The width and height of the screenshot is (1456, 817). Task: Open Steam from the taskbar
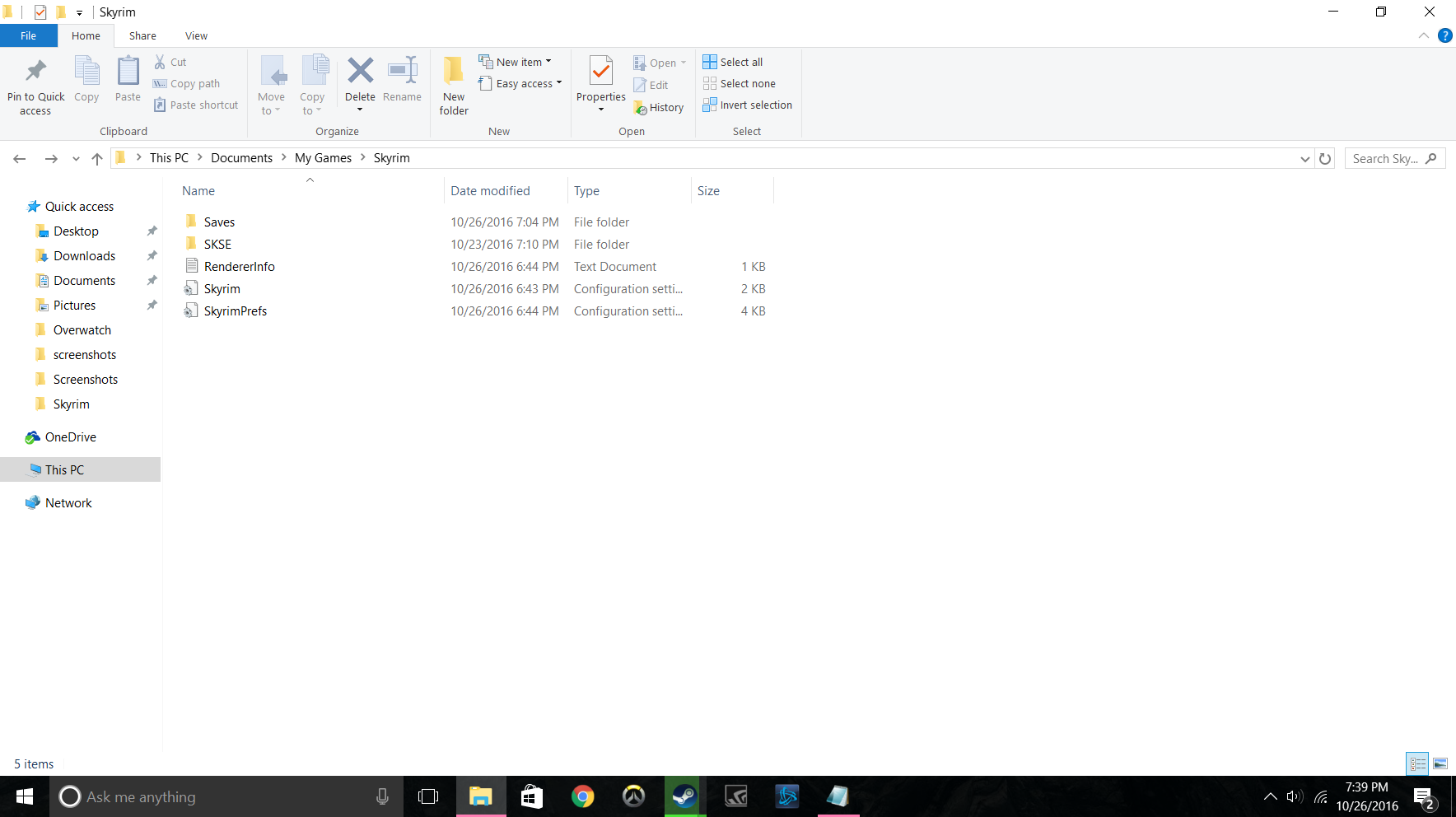[x=684, y=796]
